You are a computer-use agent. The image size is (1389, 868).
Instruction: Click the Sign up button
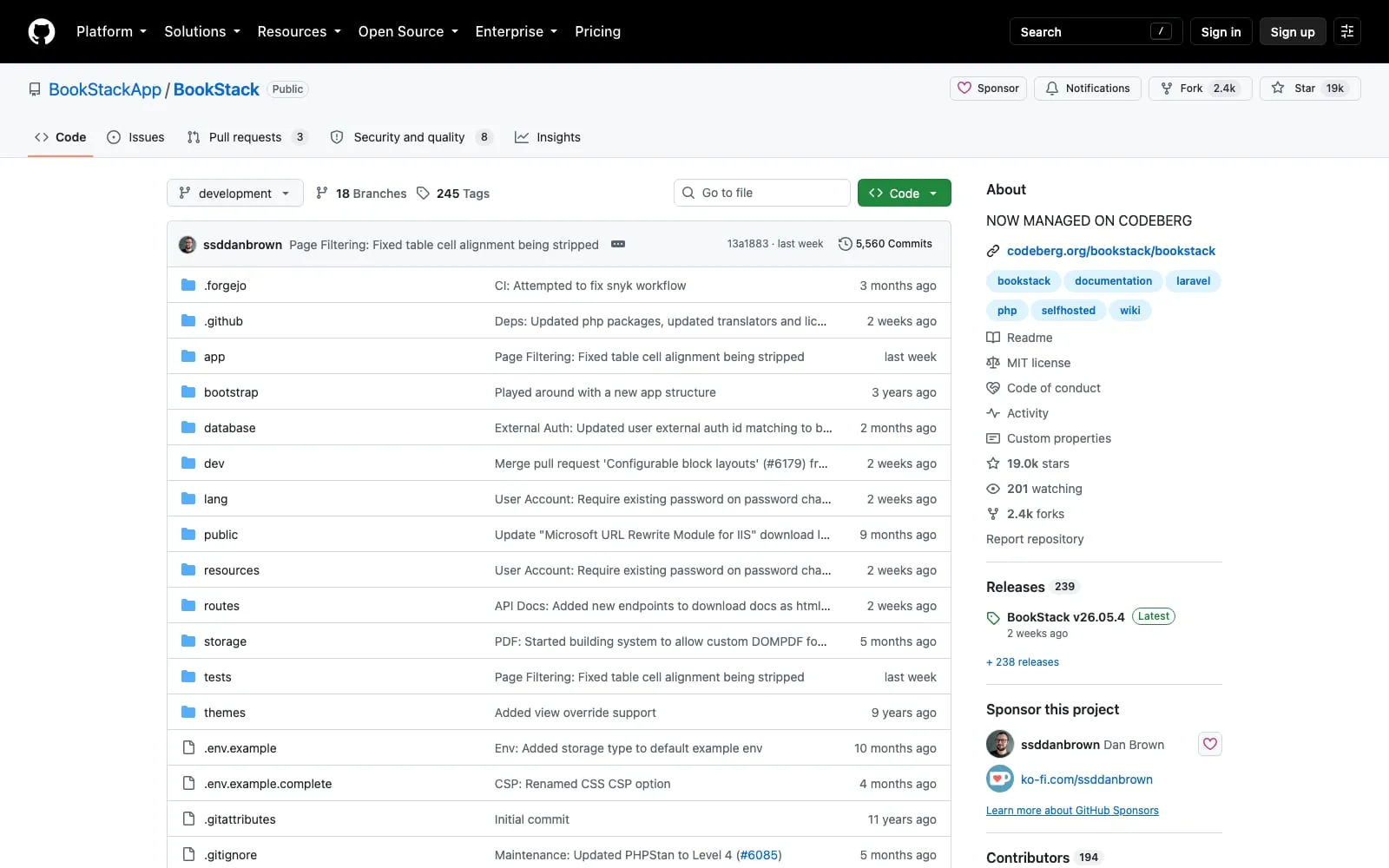(1293, 31)
